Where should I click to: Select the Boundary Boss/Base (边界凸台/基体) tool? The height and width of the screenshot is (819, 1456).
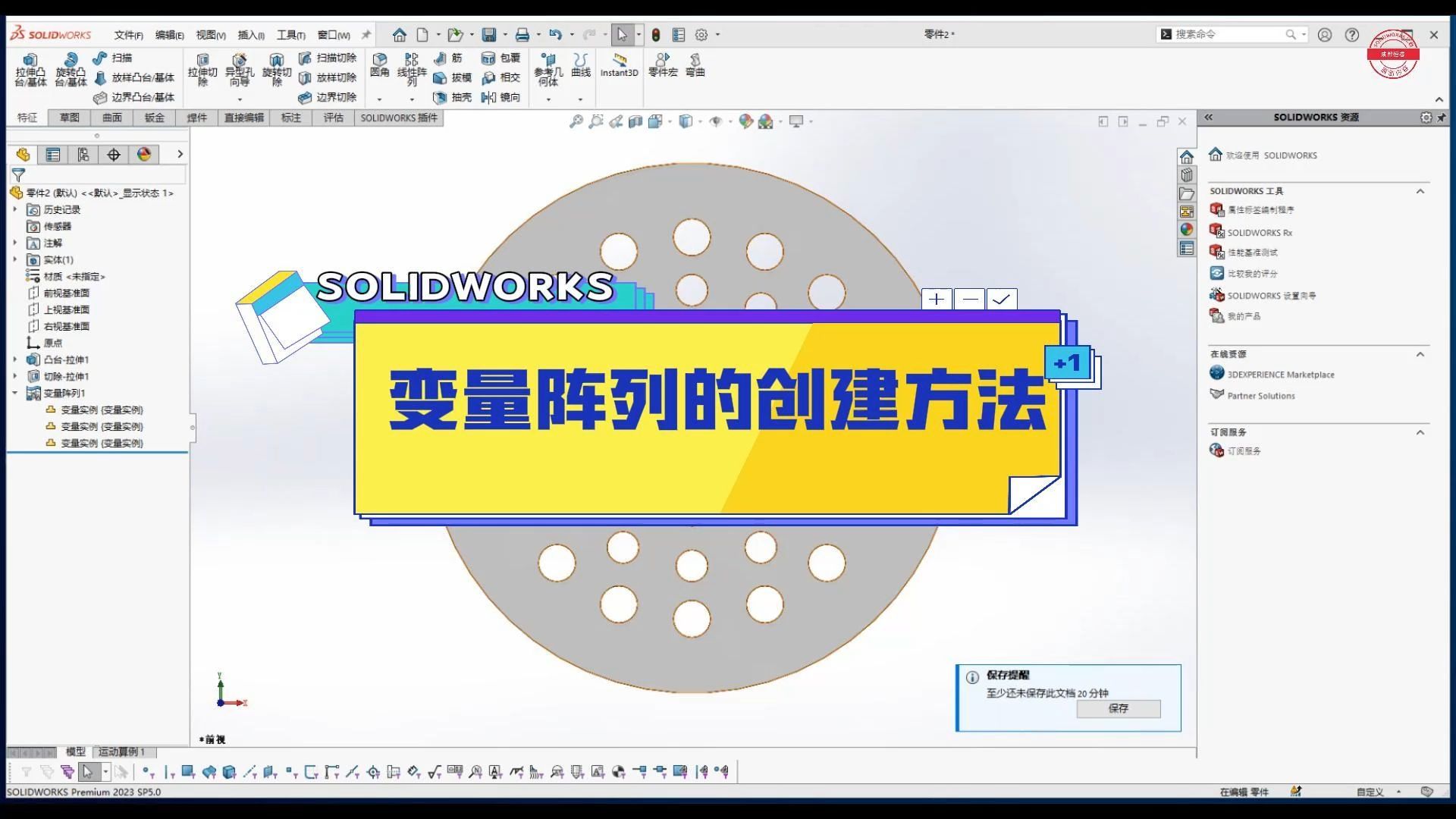(133, 97)
